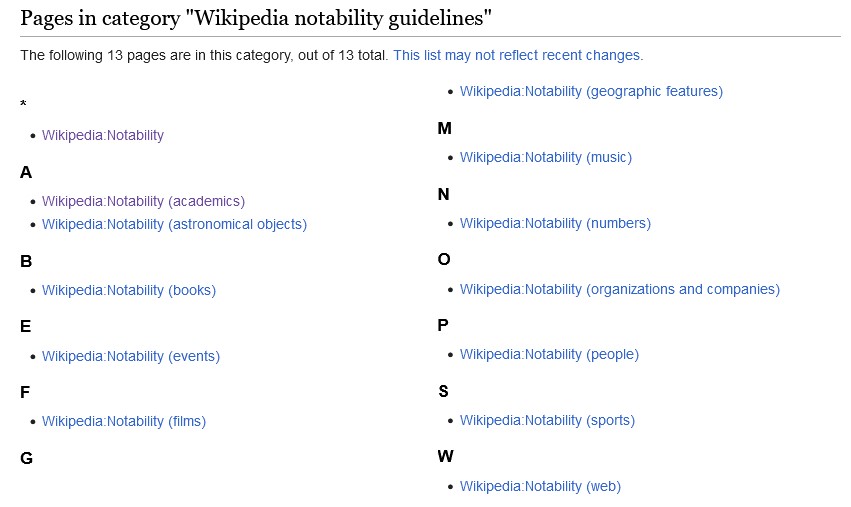Visit Wikipedia:Notability (web) guideline
Image resolution: width=851 pixels, height=507 pixels.
click(539, 486)
